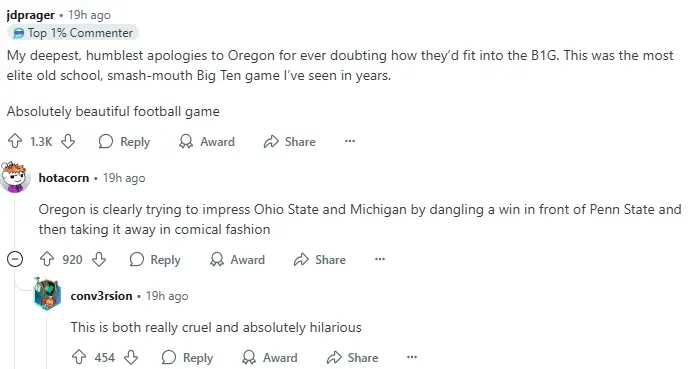Reply to conv3rsion's comment
Image resolution: width=689 pixels, height=369 pixels.
pyautogui.click(x=187, y=357)
